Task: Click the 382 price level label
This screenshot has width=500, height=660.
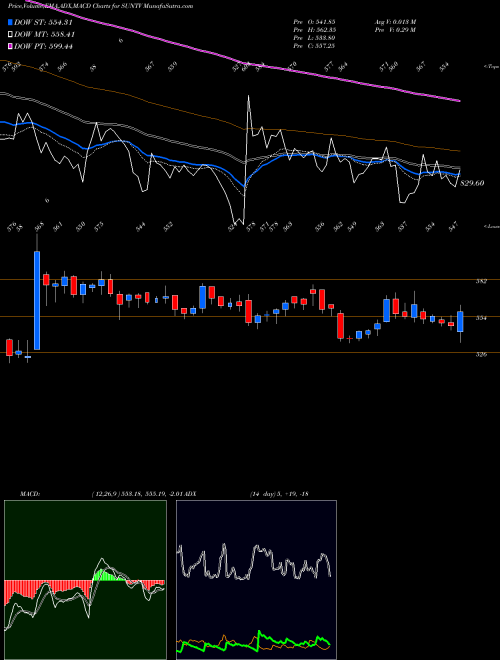Action: click(x=481, y=281)
